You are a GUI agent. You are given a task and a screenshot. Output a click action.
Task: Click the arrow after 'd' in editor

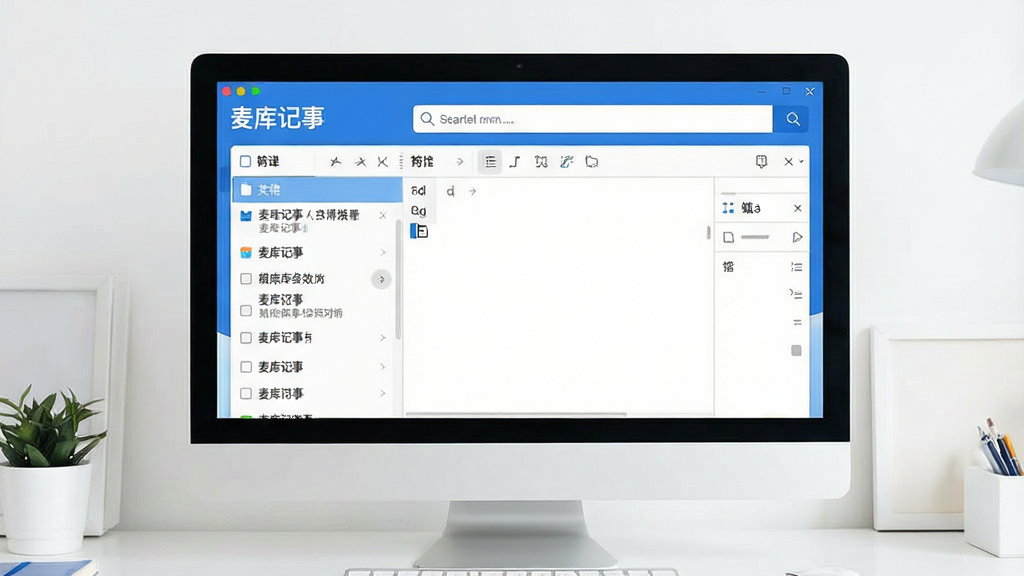(472, 191)
